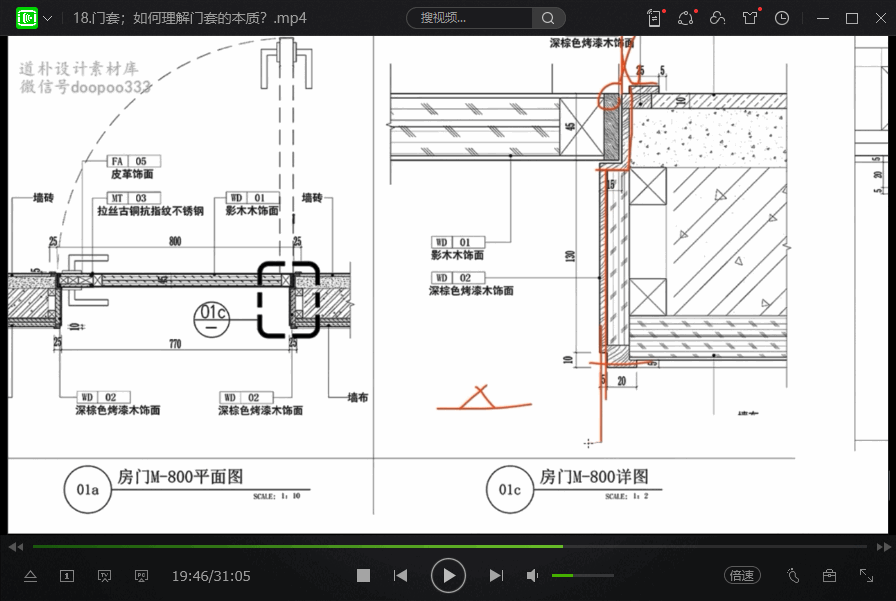Viewport: 896px width, 601px height.
Task: Skip to the previous video
Action: (x=401, y=576)
